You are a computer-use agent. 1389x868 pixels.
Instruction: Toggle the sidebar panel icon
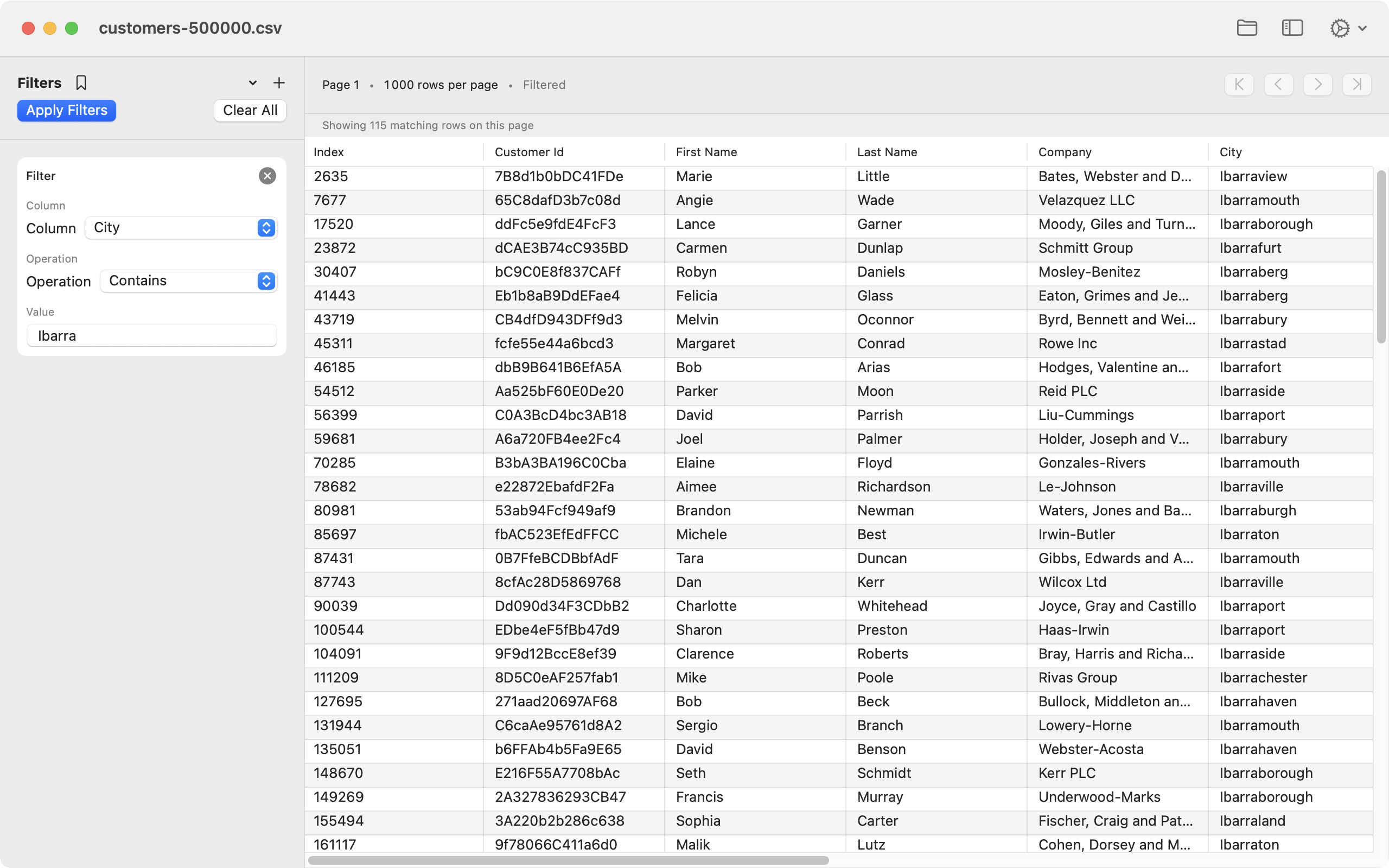tap(1292, 28)
